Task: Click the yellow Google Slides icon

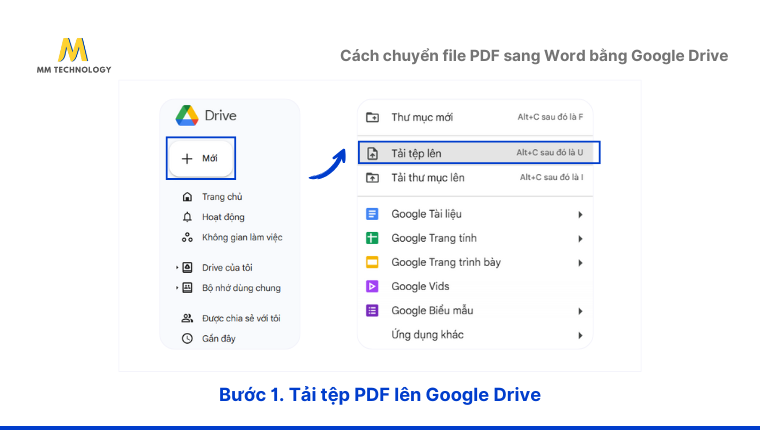Action: click(372, 262)
